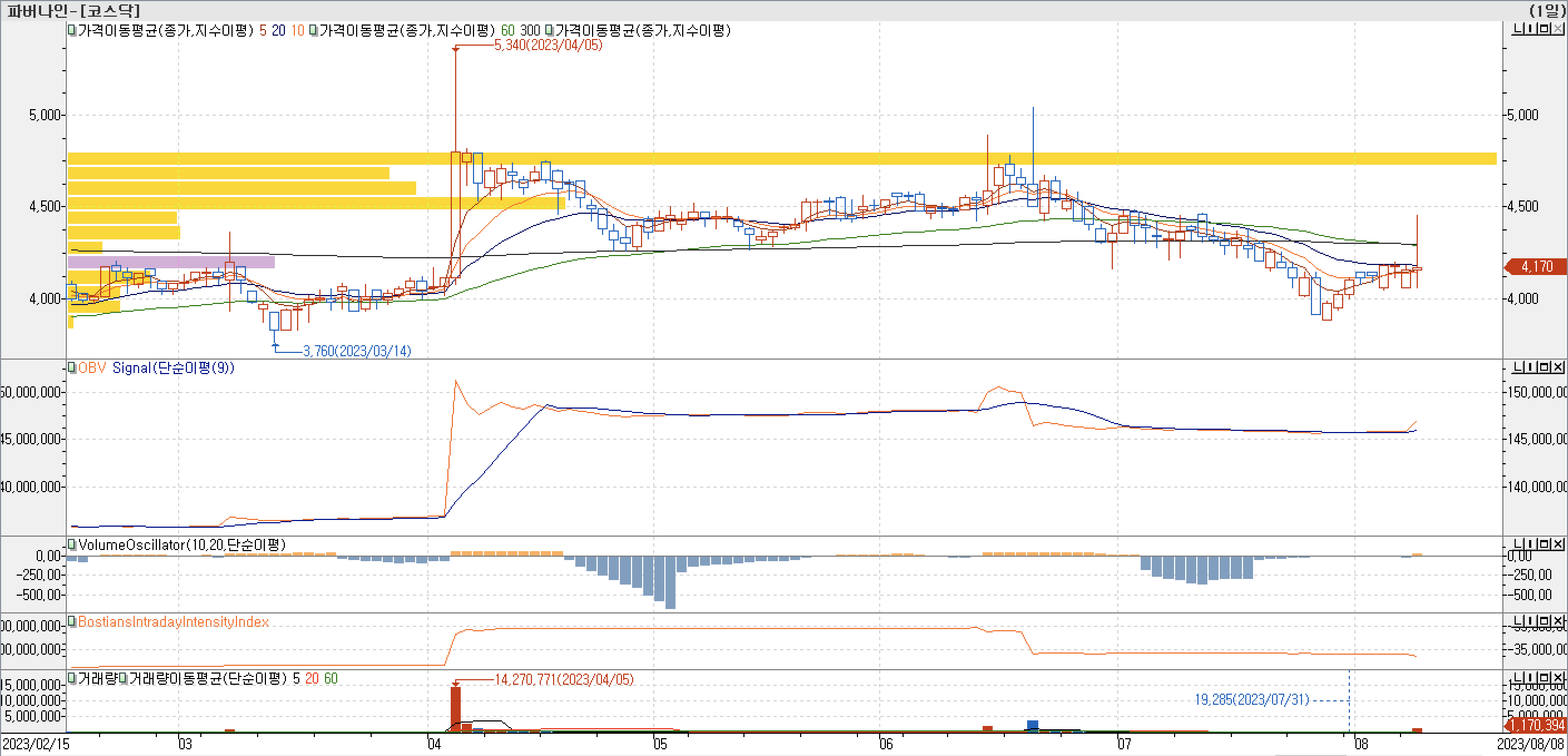Toggle green box beside VolumeOscillator label
The image size is (1568, 756).
click(x=72, y=544)
